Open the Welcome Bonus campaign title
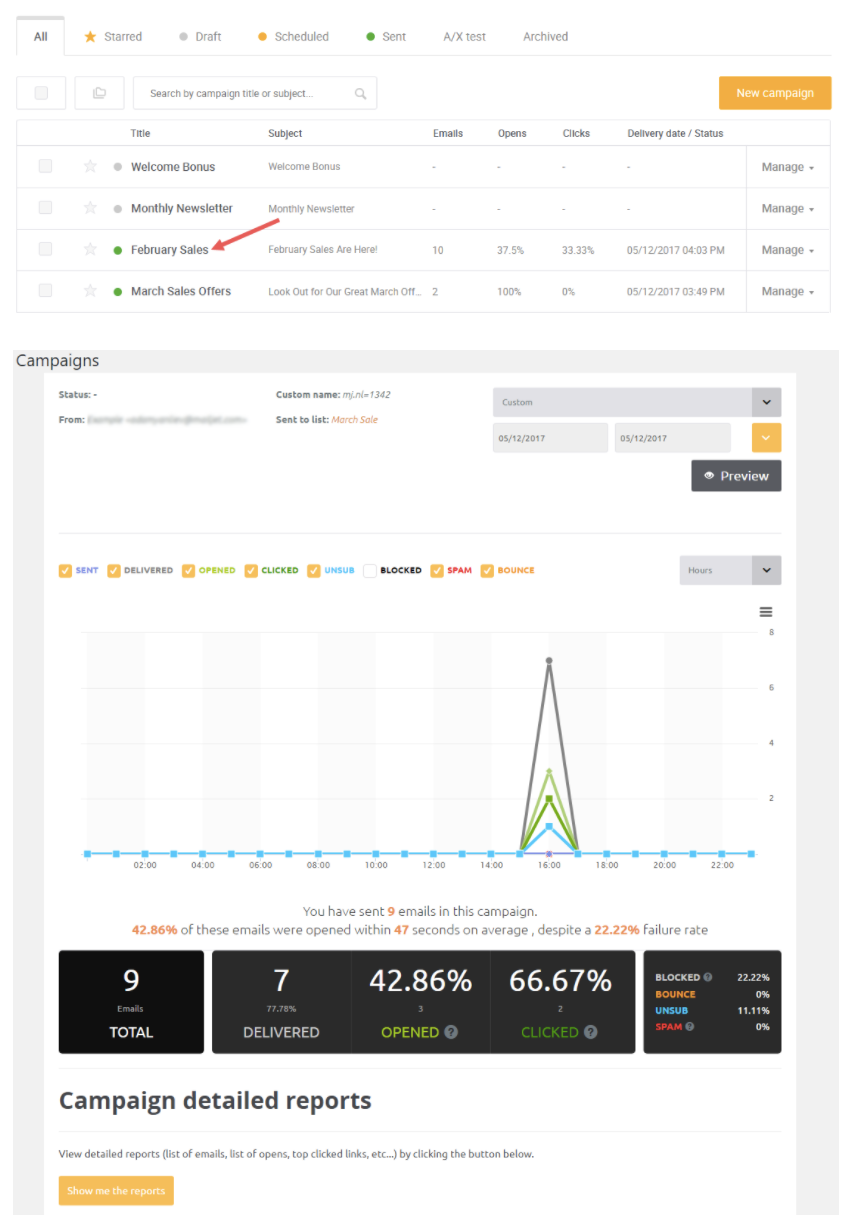The width and height of the screenshot is (850, 1216). coord(173,167)
